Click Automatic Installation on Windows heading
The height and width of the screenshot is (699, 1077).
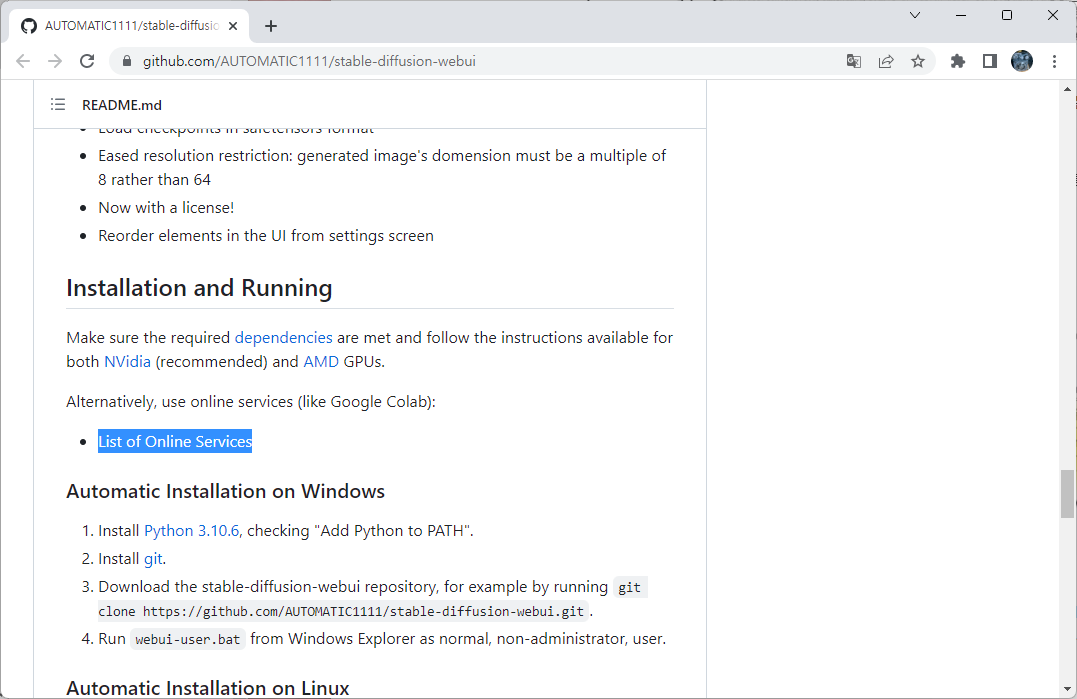225,492
